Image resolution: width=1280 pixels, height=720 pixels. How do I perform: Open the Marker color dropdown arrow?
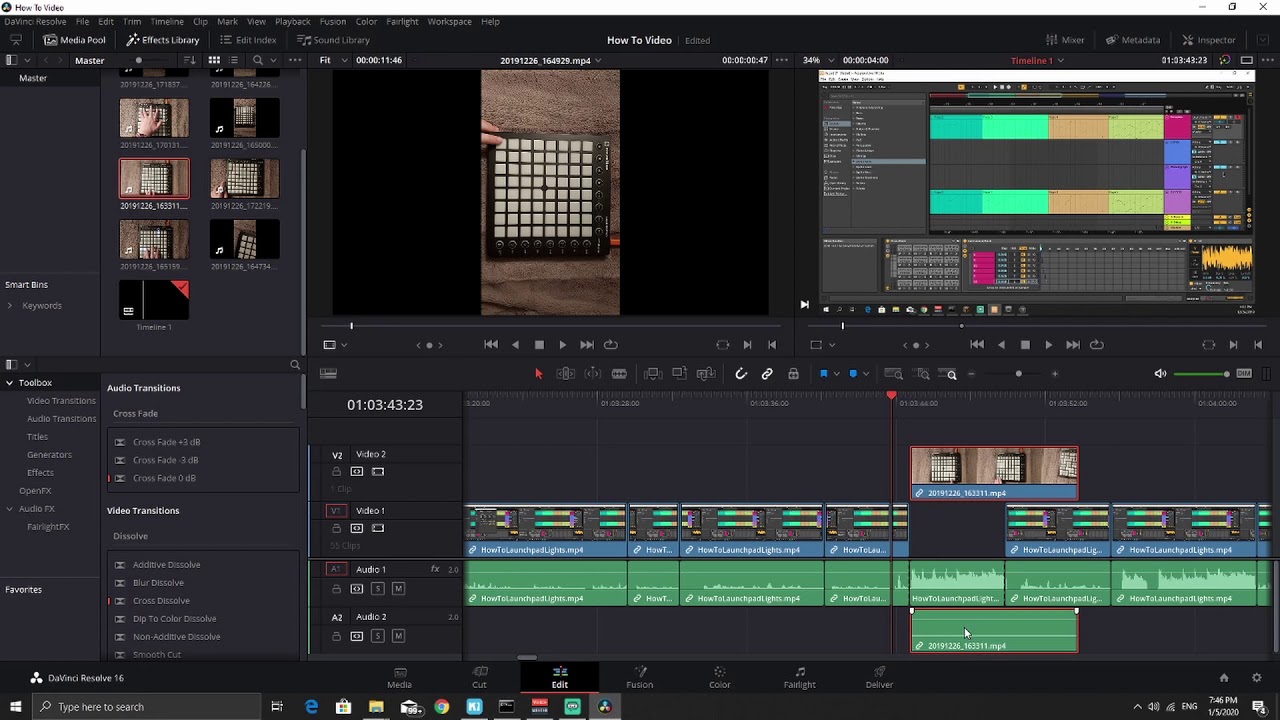pos(866,374)
